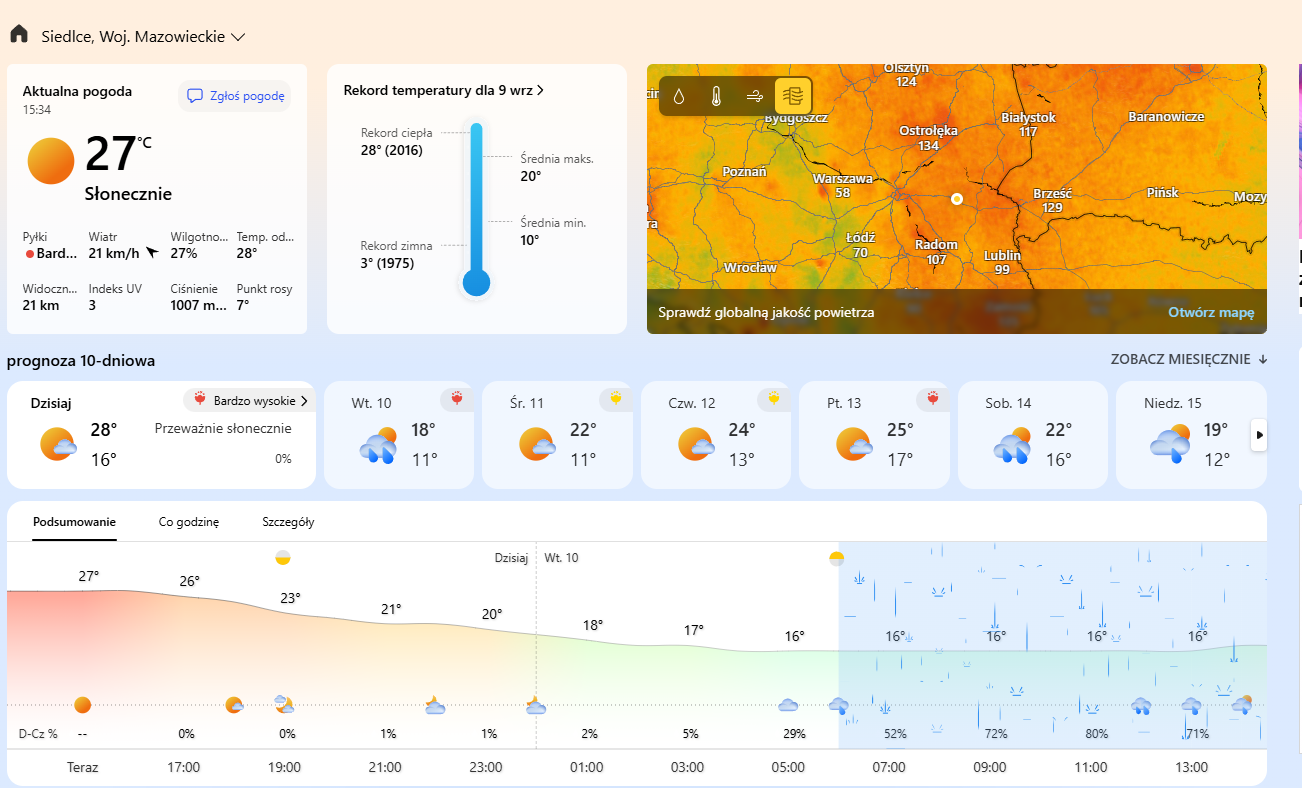The width and height of the screenshot is (1302, 788).
Task: Open the Szczegóły tab
Action: [288, 522]
